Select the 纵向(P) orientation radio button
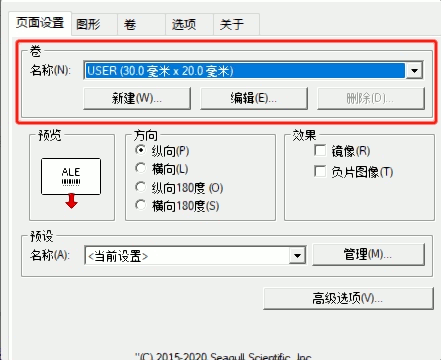Viewport: 441px width, 360px height. (x=141, y=150)
